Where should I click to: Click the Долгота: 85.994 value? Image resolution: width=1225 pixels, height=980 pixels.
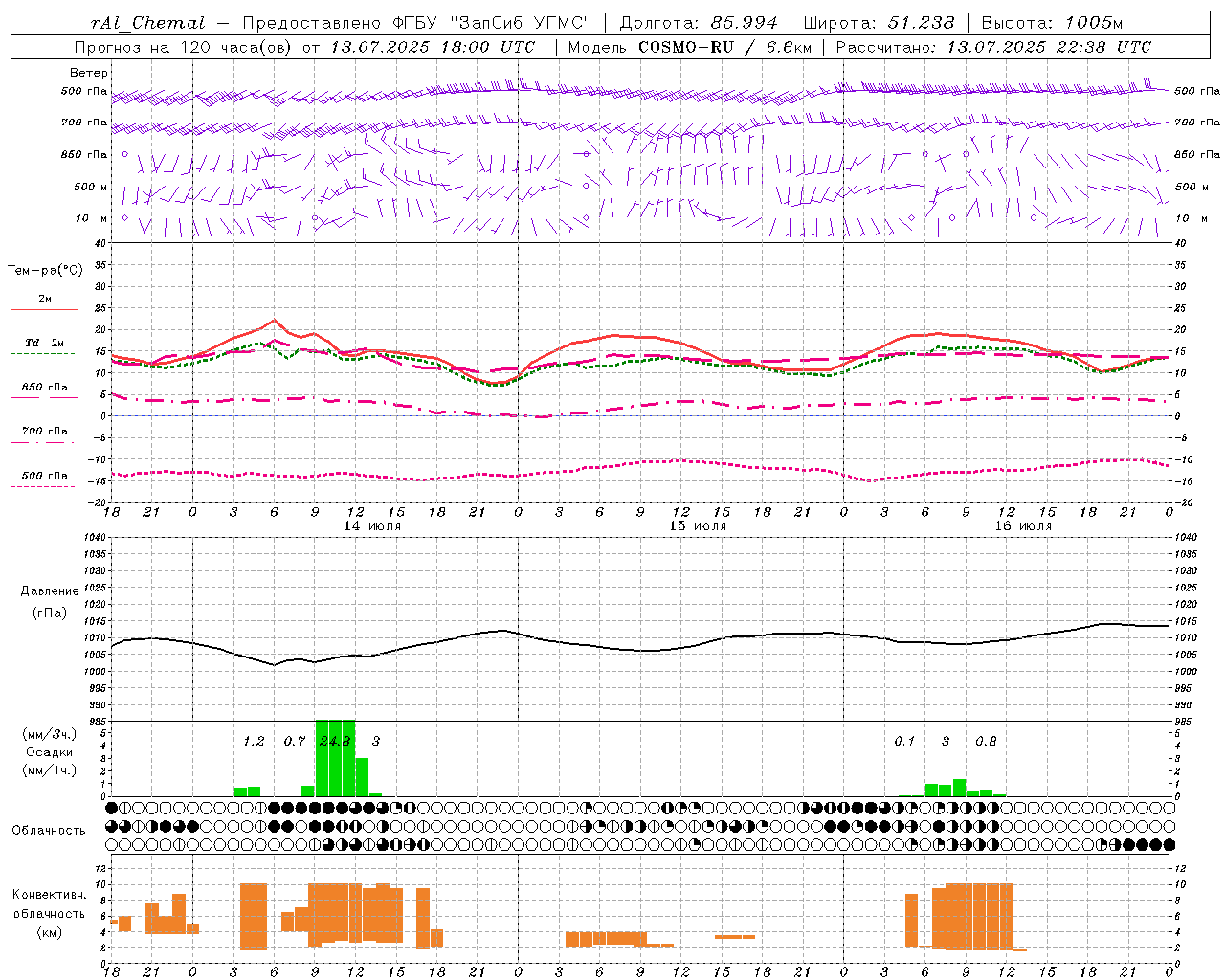(700, 23)
